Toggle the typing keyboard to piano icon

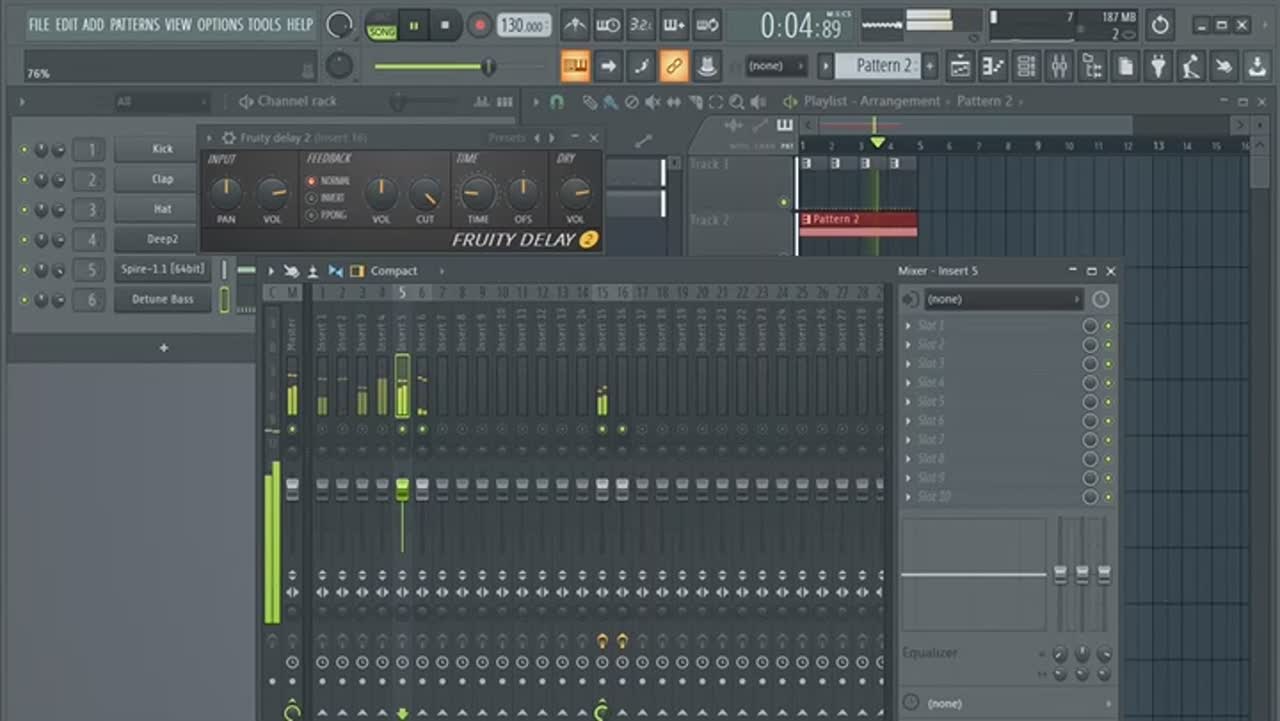click(575, 66)
